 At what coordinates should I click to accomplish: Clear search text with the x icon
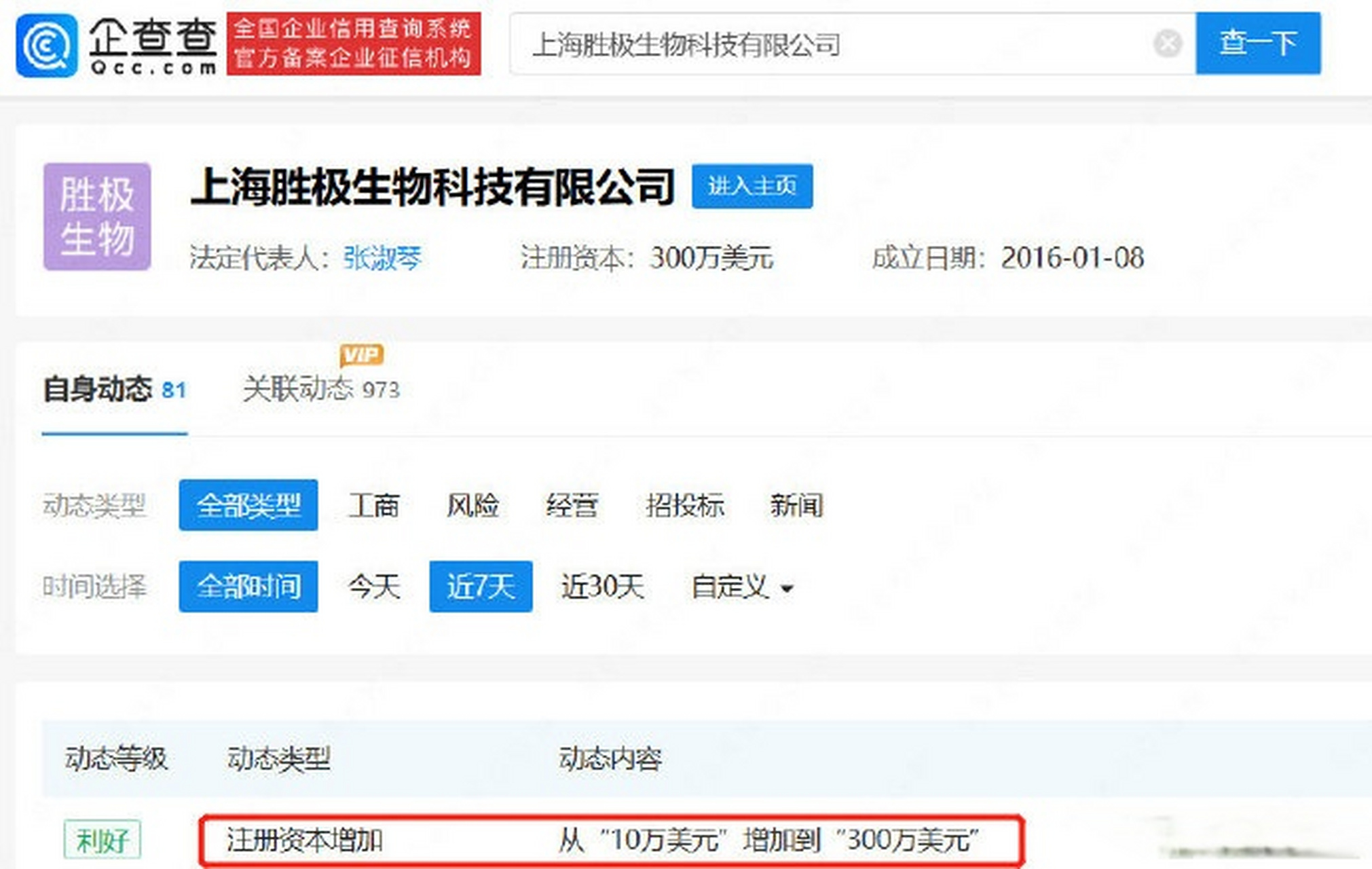(x=1166, y=43)
